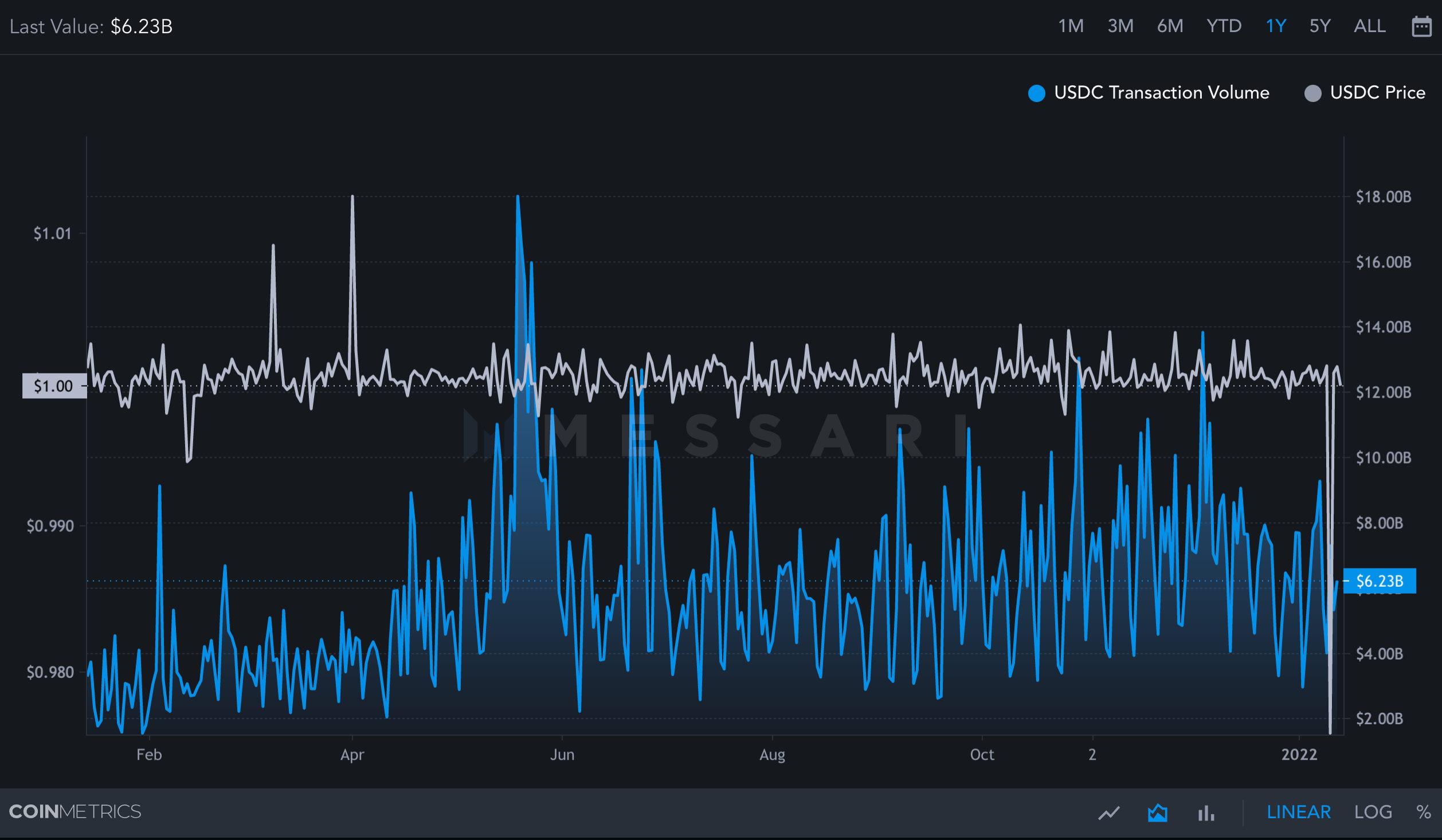The width and height of the screenshot is (1442, 840).
Task: Switch scale to percent mode
Action: [1423, 812]
